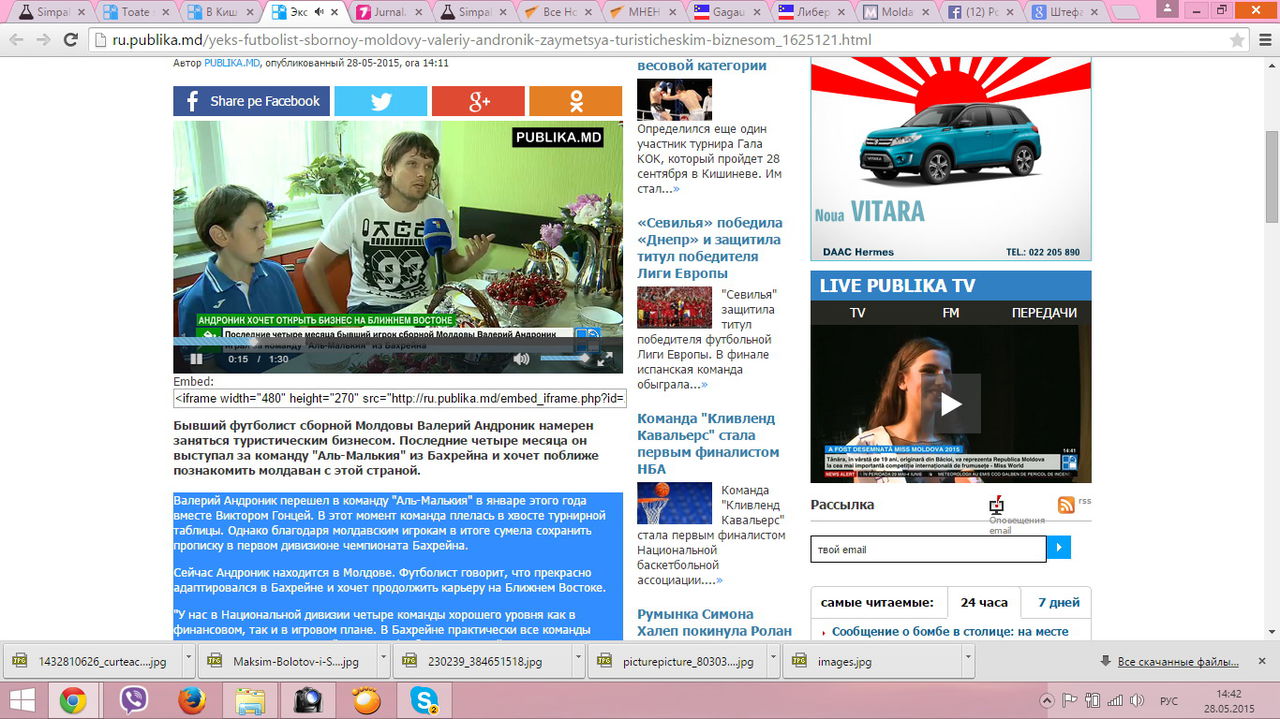
Task: Open the PUBLIKA.MD author link
Action: (x=232, y=63)
